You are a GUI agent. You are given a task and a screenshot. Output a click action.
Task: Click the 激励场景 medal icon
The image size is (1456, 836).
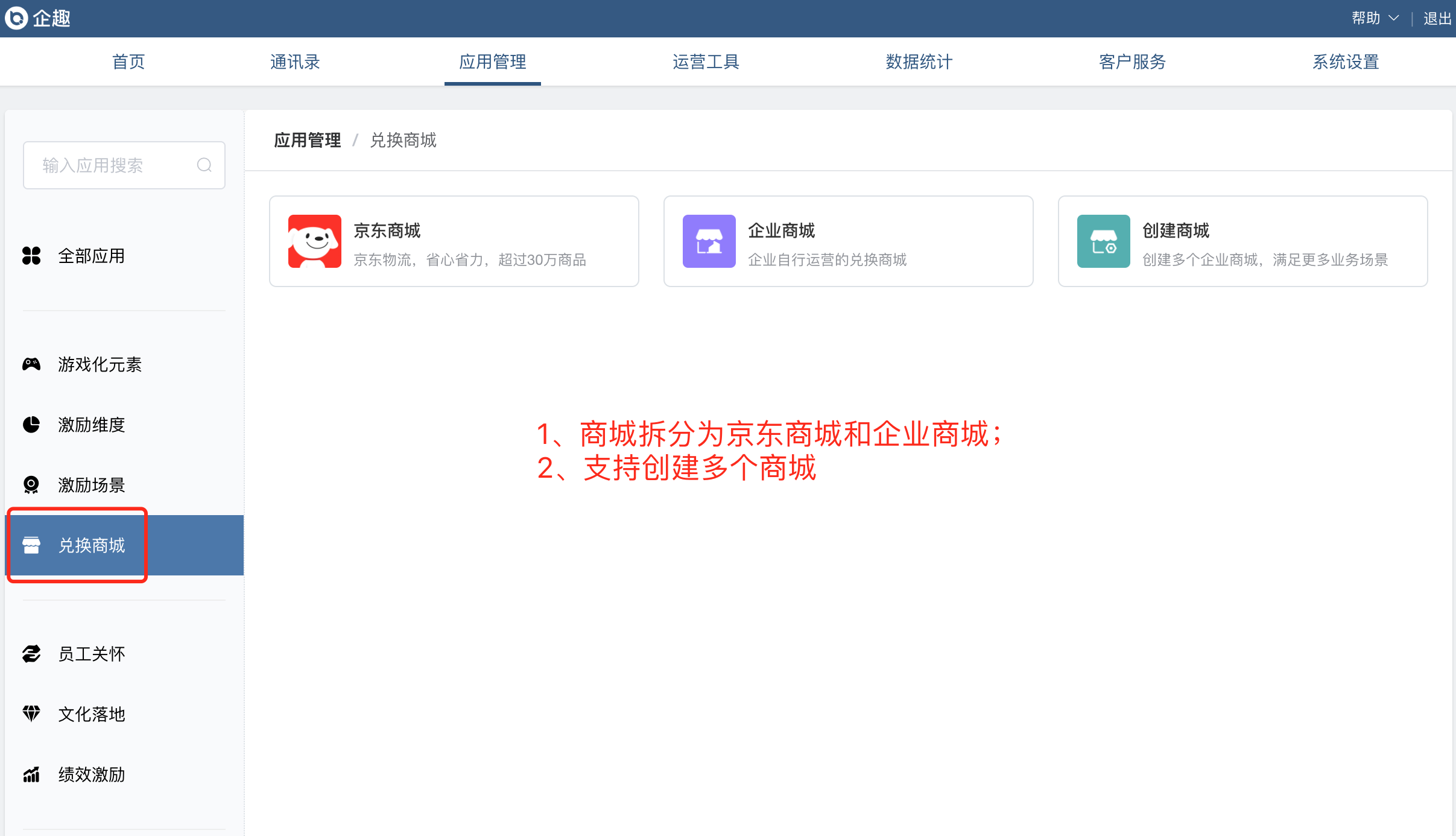click(31, 485)
